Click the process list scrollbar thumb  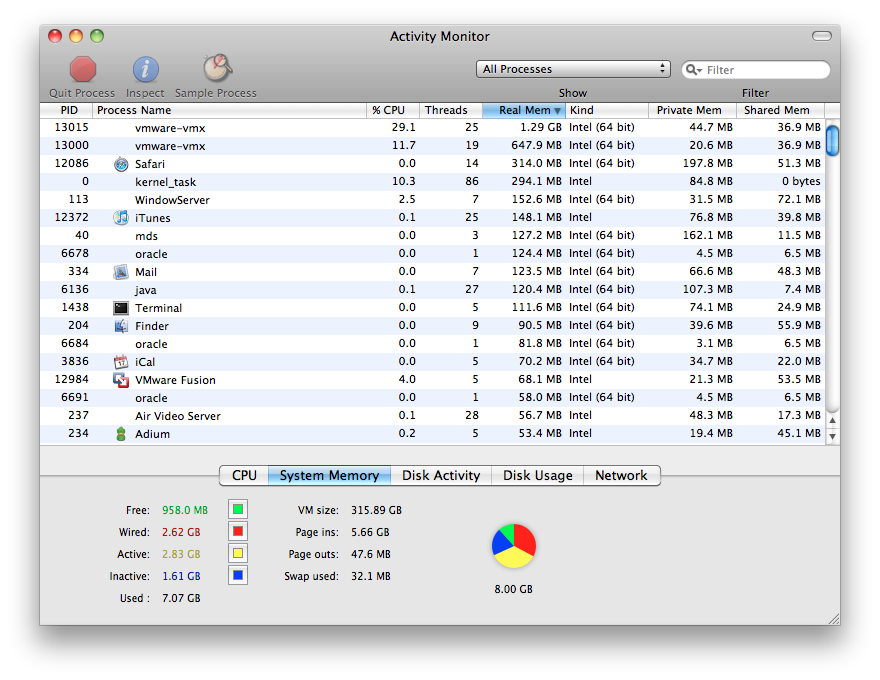click(x=833, y=140)
